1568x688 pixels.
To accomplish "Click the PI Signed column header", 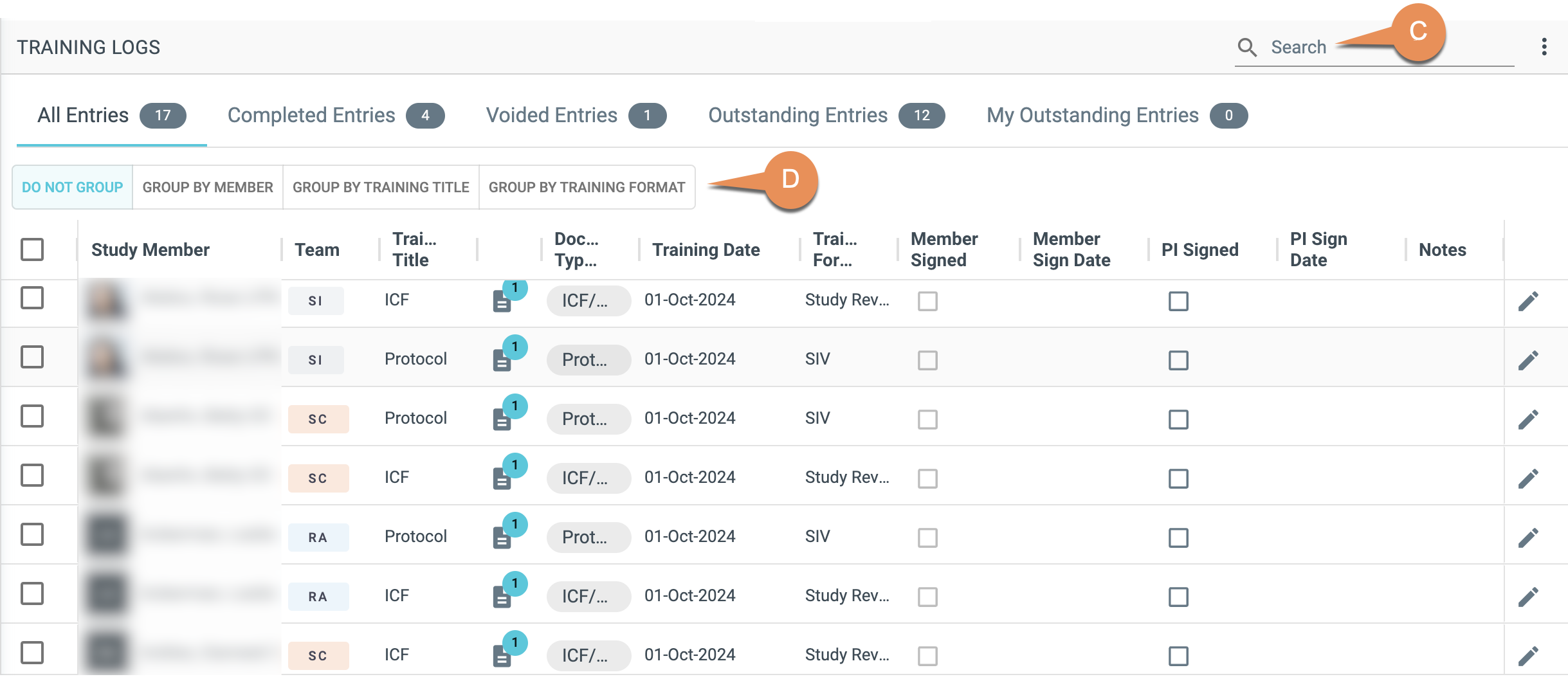I will pyautogui.click(x=1200, y=249).
